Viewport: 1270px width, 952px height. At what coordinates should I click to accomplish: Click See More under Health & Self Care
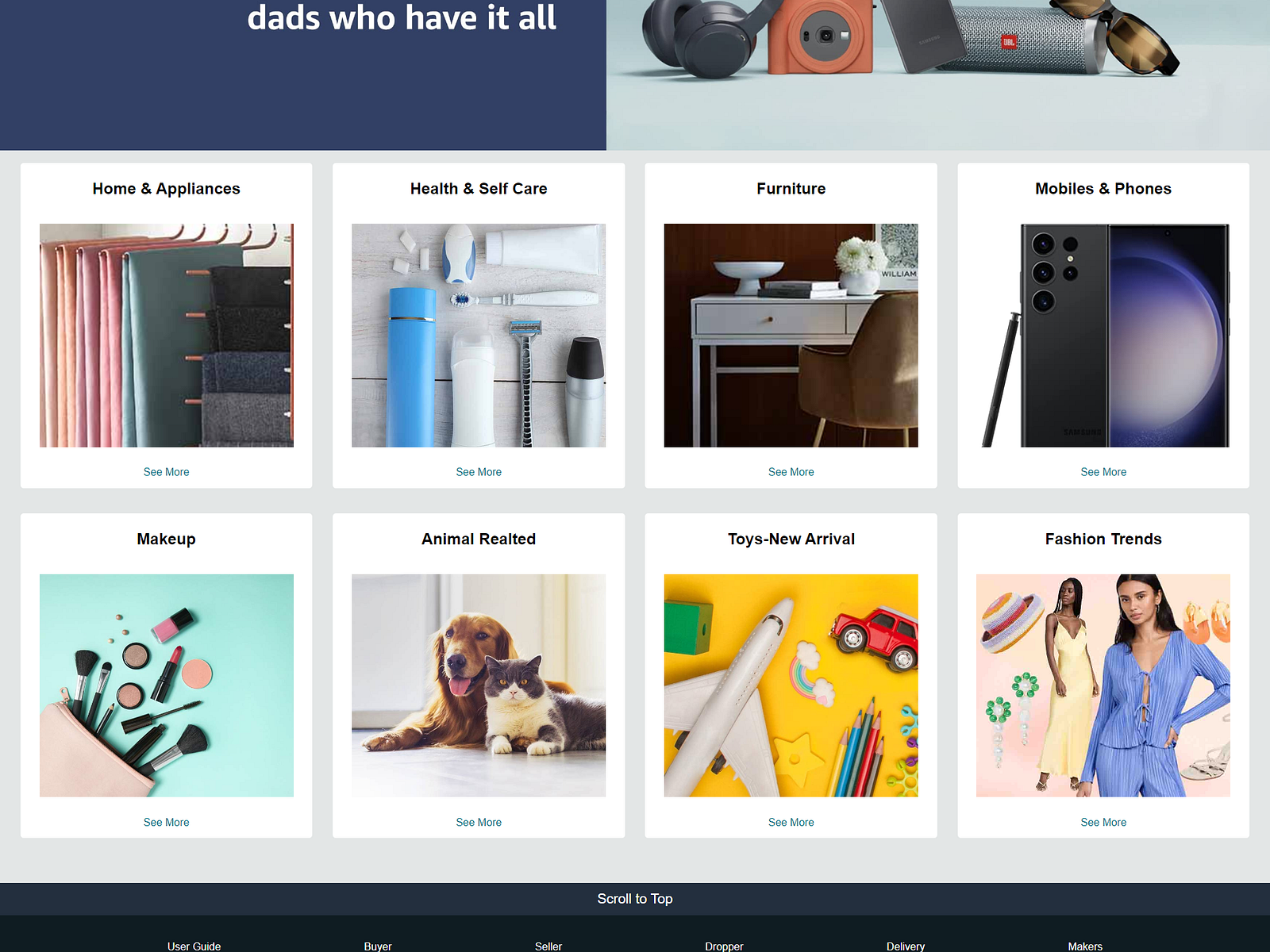479,472
